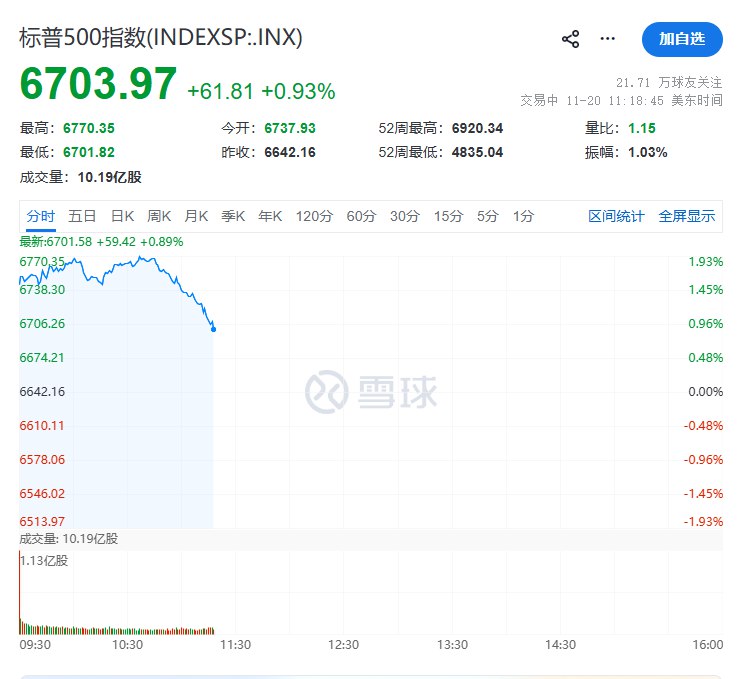
Task: Switch to the 60分 chart
Action: point(362,216)
